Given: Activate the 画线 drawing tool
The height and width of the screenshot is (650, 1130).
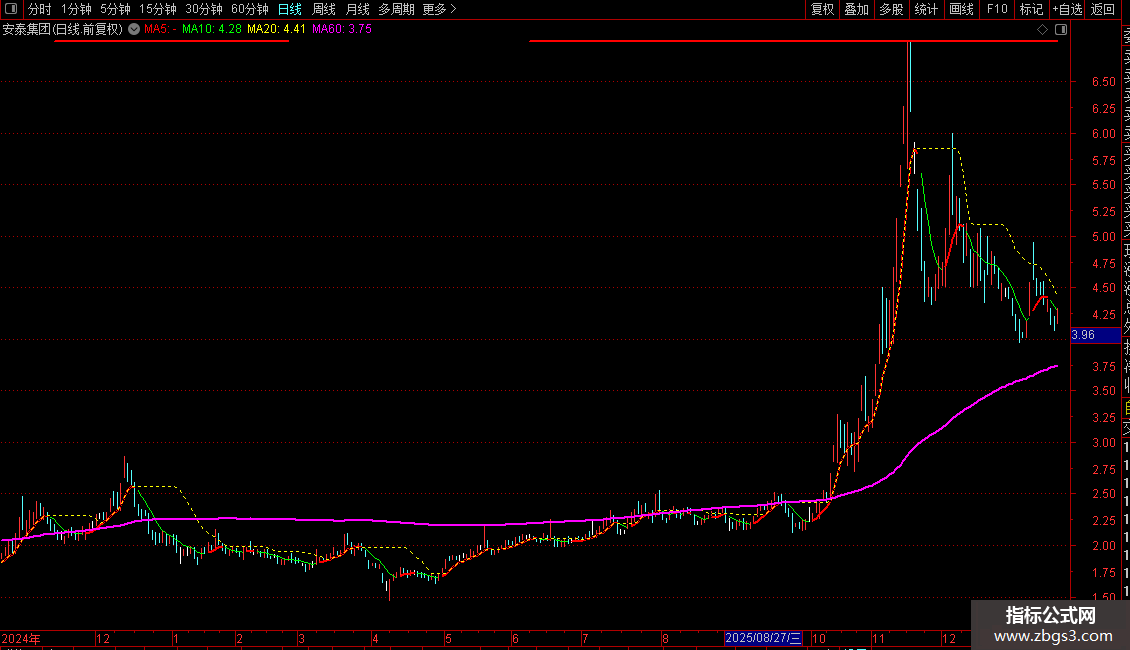Looking at the screenshot, I should pos(961,9).
